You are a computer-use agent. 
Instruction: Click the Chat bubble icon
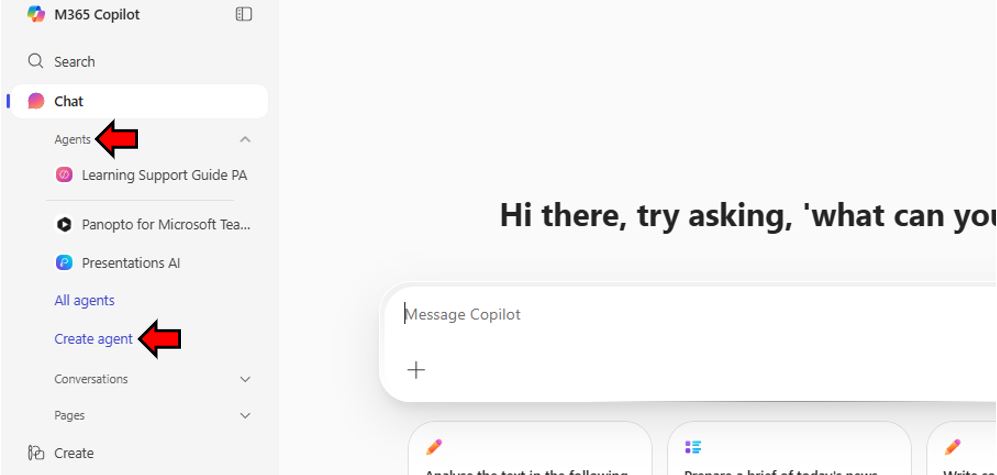[x=36, y=101]
